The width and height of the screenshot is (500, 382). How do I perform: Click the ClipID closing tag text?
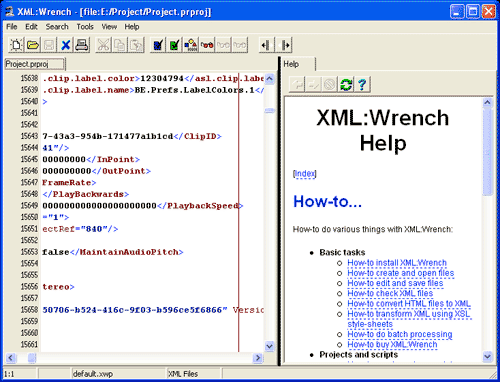[198, 136]
